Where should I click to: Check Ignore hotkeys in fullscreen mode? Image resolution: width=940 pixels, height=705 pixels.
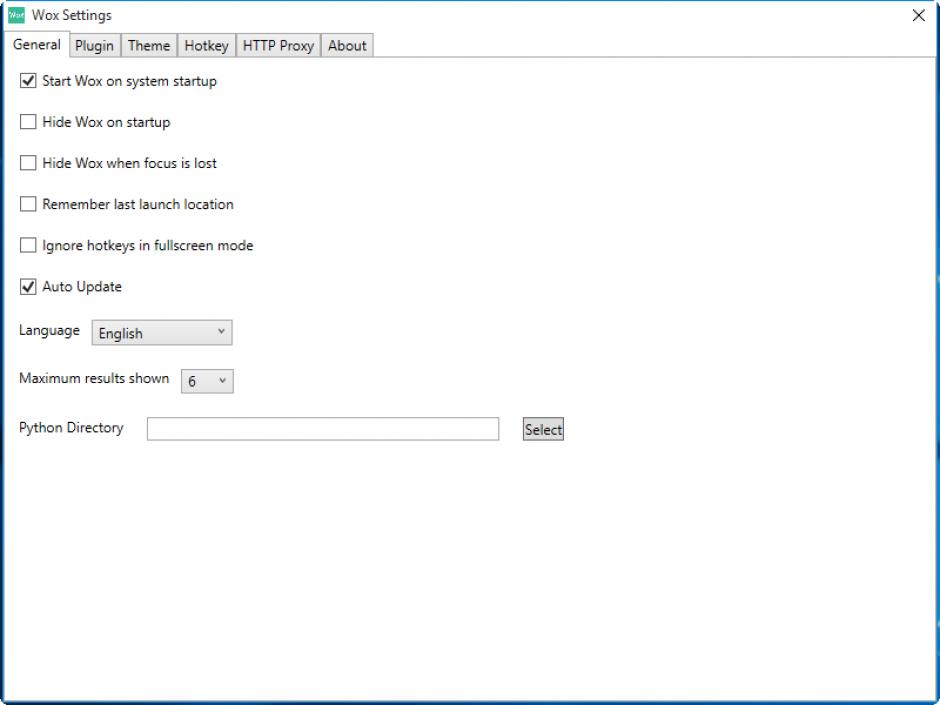(x=28, y=245)
